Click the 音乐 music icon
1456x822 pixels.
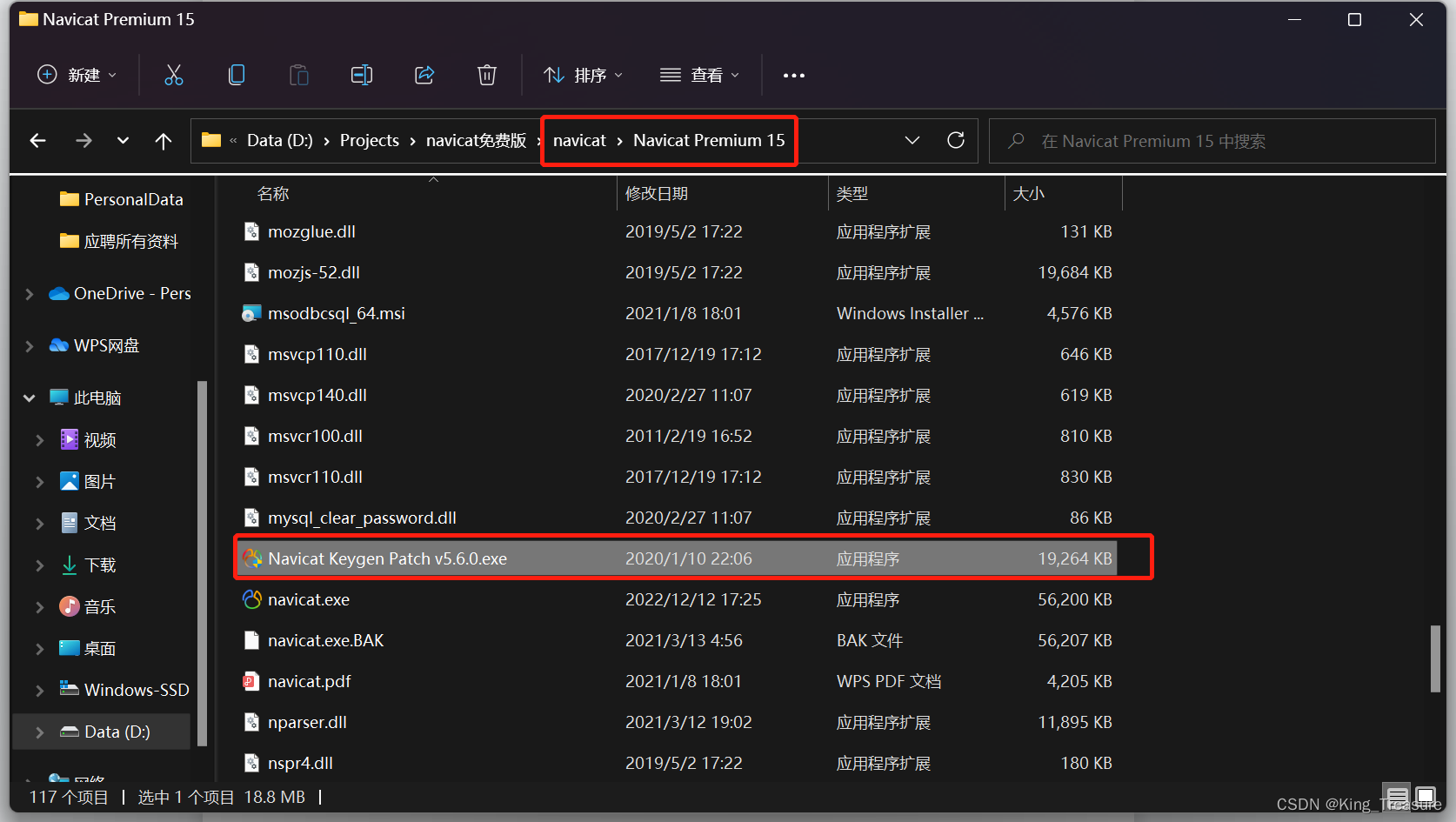(x=69, y=606)
